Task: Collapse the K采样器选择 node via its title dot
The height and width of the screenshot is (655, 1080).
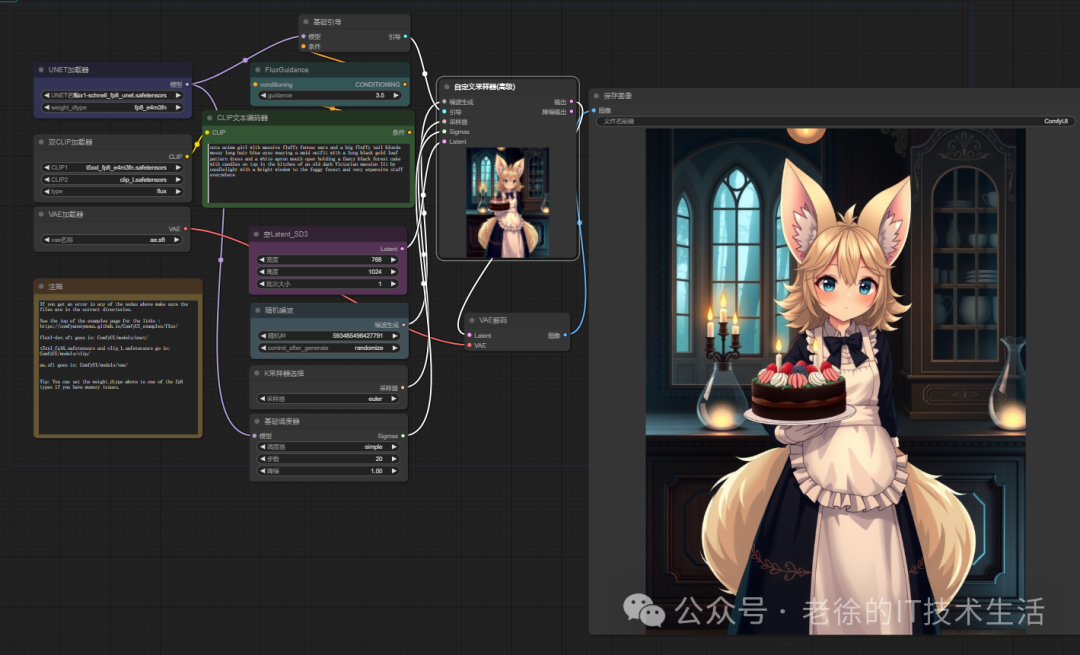Action: (x=257, y=373)
